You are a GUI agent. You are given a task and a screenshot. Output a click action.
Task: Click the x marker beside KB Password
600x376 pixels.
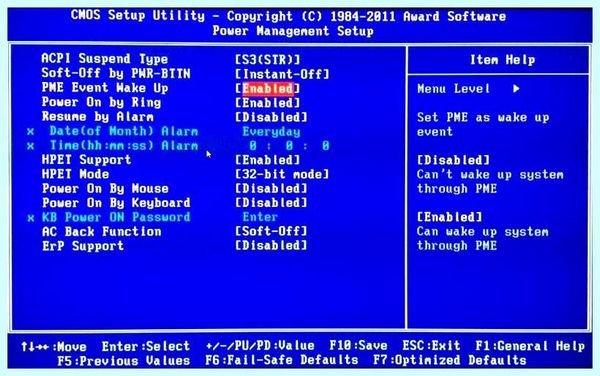31,218
